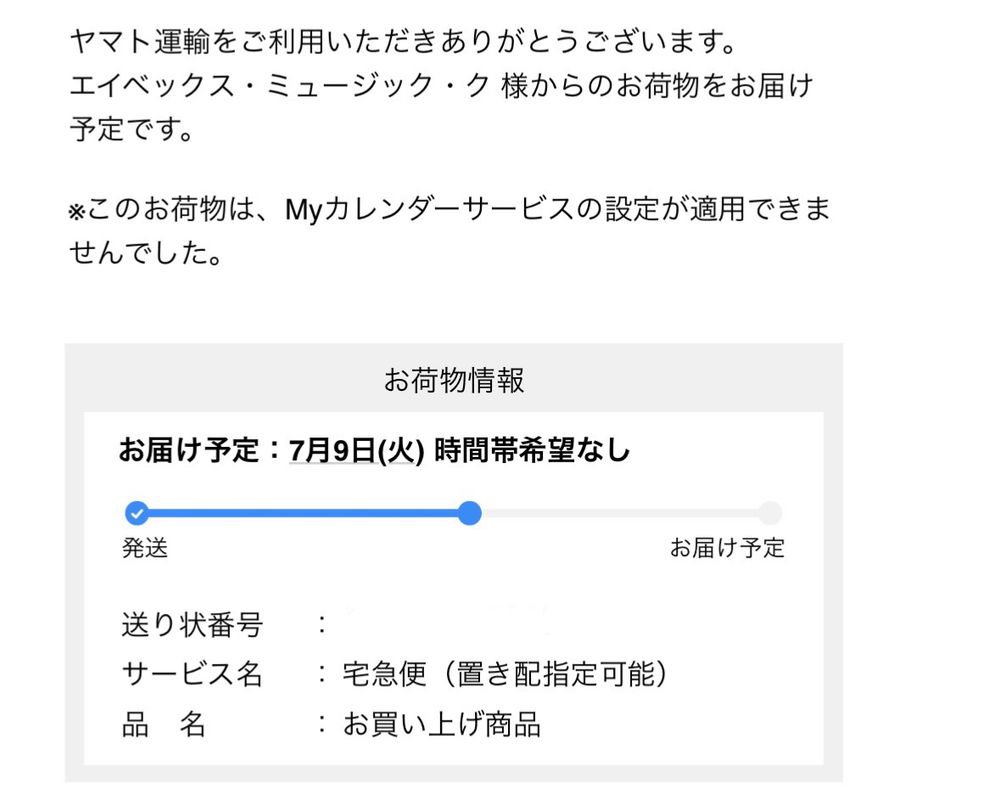Click the エイベックス・ミュージック sender name
Screen dimensions: 1000x808
tap(279, 85)
